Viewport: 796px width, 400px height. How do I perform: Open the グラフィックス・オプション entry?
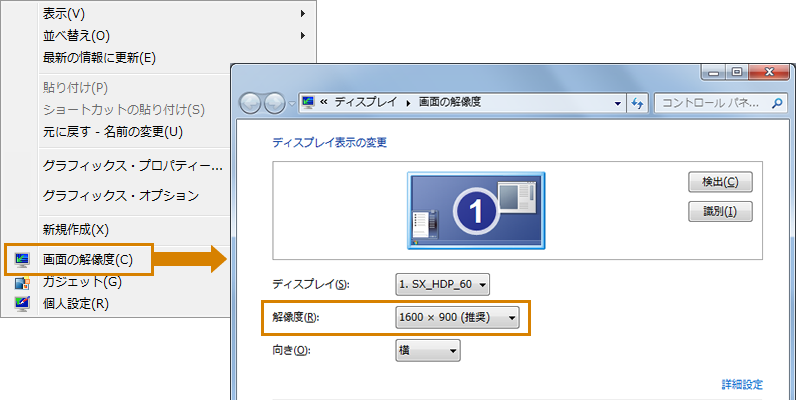pyautogui.click(x=121, y=195)
